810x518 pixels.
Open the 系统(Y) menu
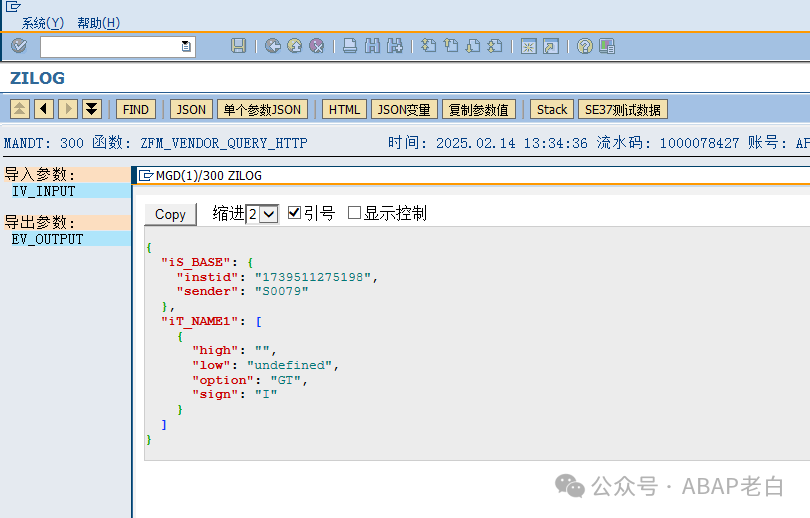click(42, 23)
